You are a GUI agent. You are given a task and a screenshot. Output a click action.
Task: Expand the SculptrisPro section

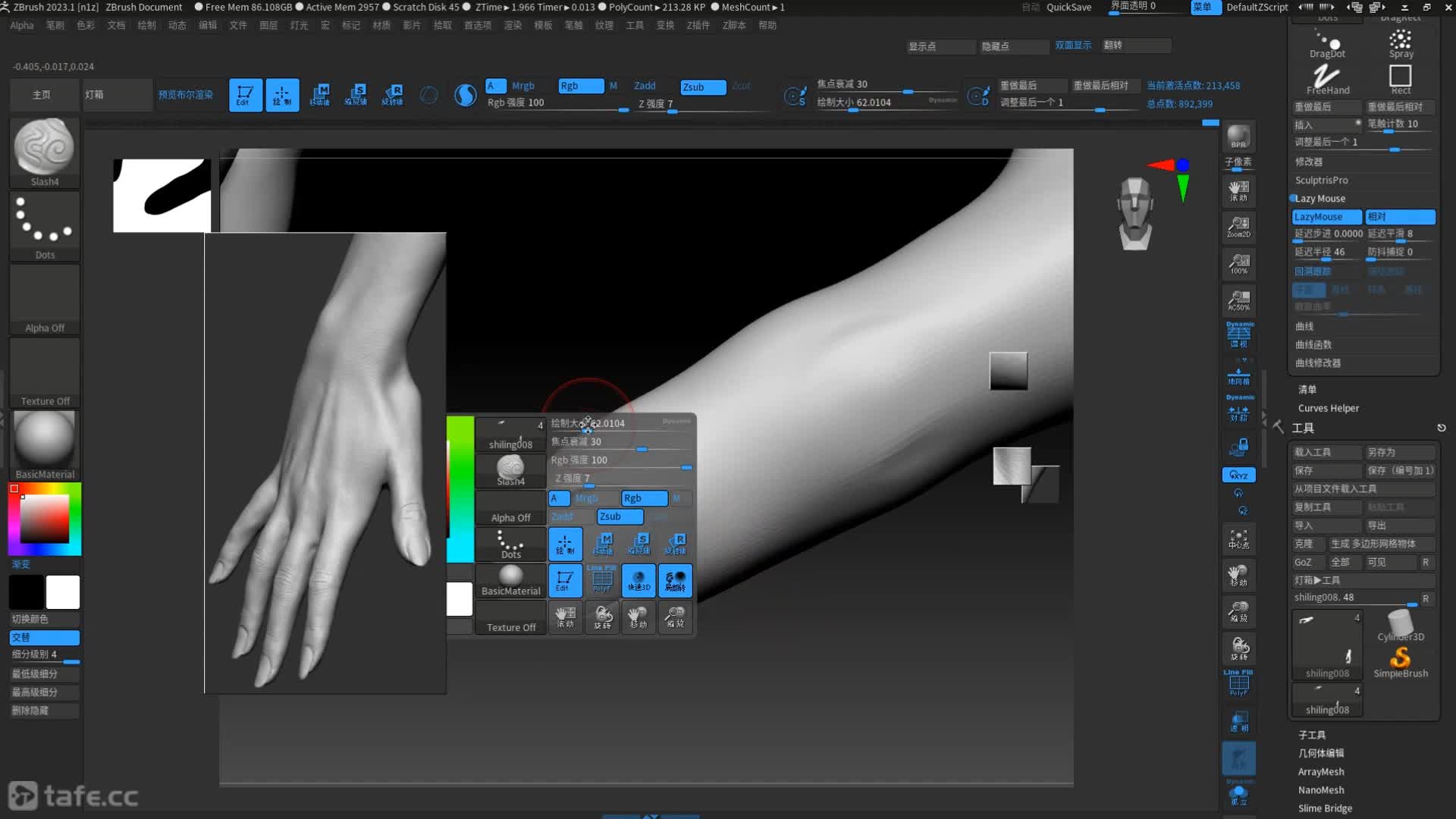[x=1322, y=180]
